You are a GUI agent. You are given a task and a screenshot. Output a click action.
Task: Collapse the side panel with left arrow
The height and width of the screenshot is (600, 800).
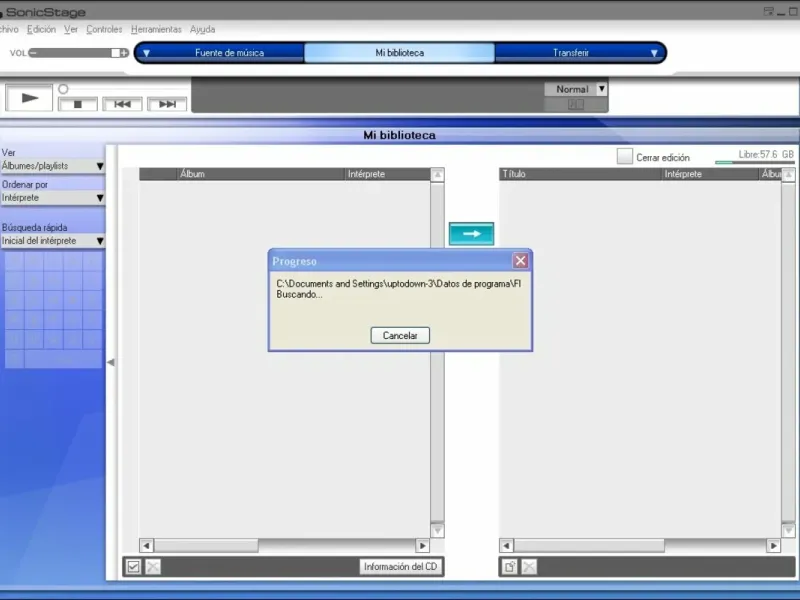pyautogui.click(x=111, y=362)
